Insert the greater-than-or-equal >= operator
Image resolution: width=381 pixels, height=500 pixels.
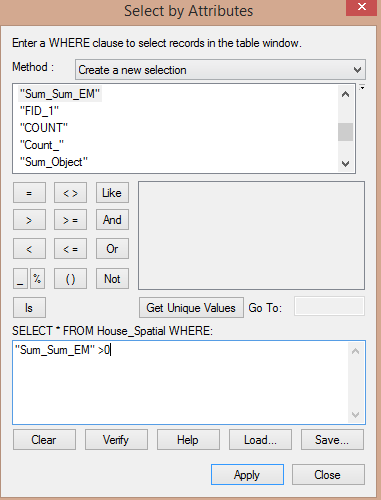tap(70, 220)
